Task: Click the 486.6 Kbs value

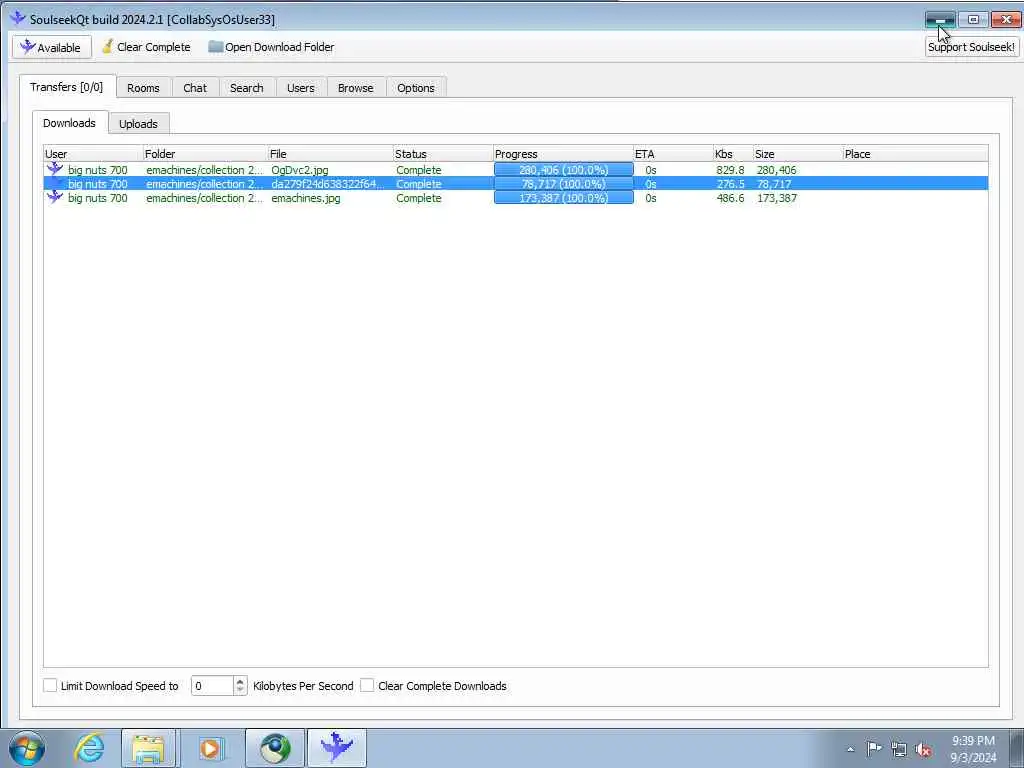Action: pyautogui.click(x=730, y=198)
